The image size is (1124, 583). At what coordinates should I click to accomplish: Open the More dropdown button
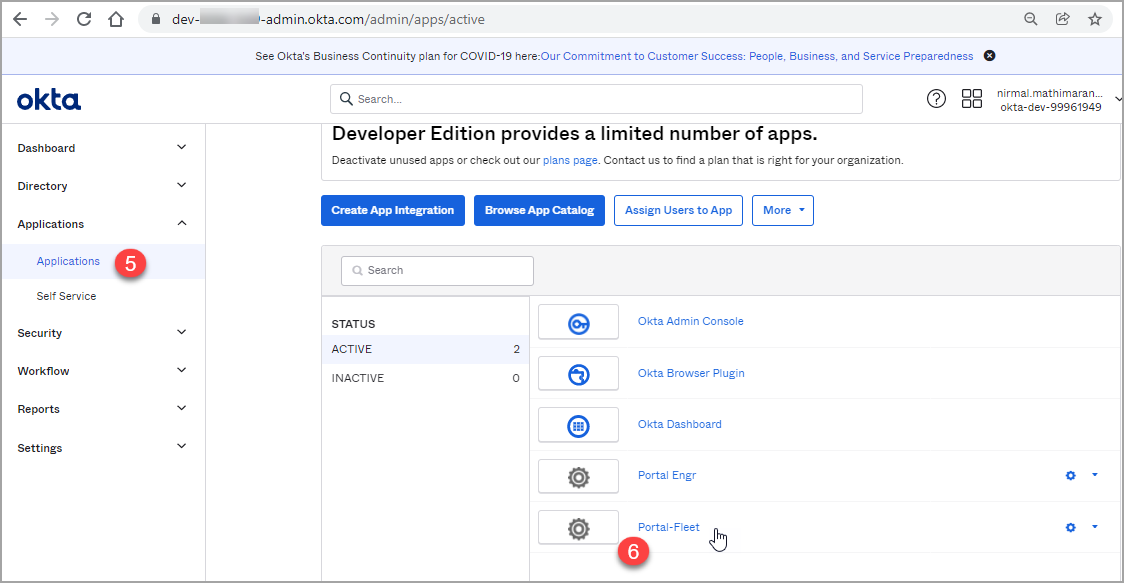click(783, 210)
